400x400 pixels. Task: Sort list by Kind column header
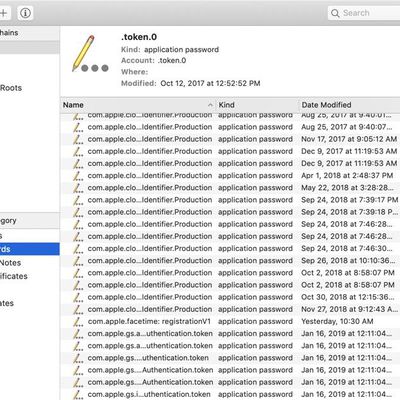pos(257,105)
